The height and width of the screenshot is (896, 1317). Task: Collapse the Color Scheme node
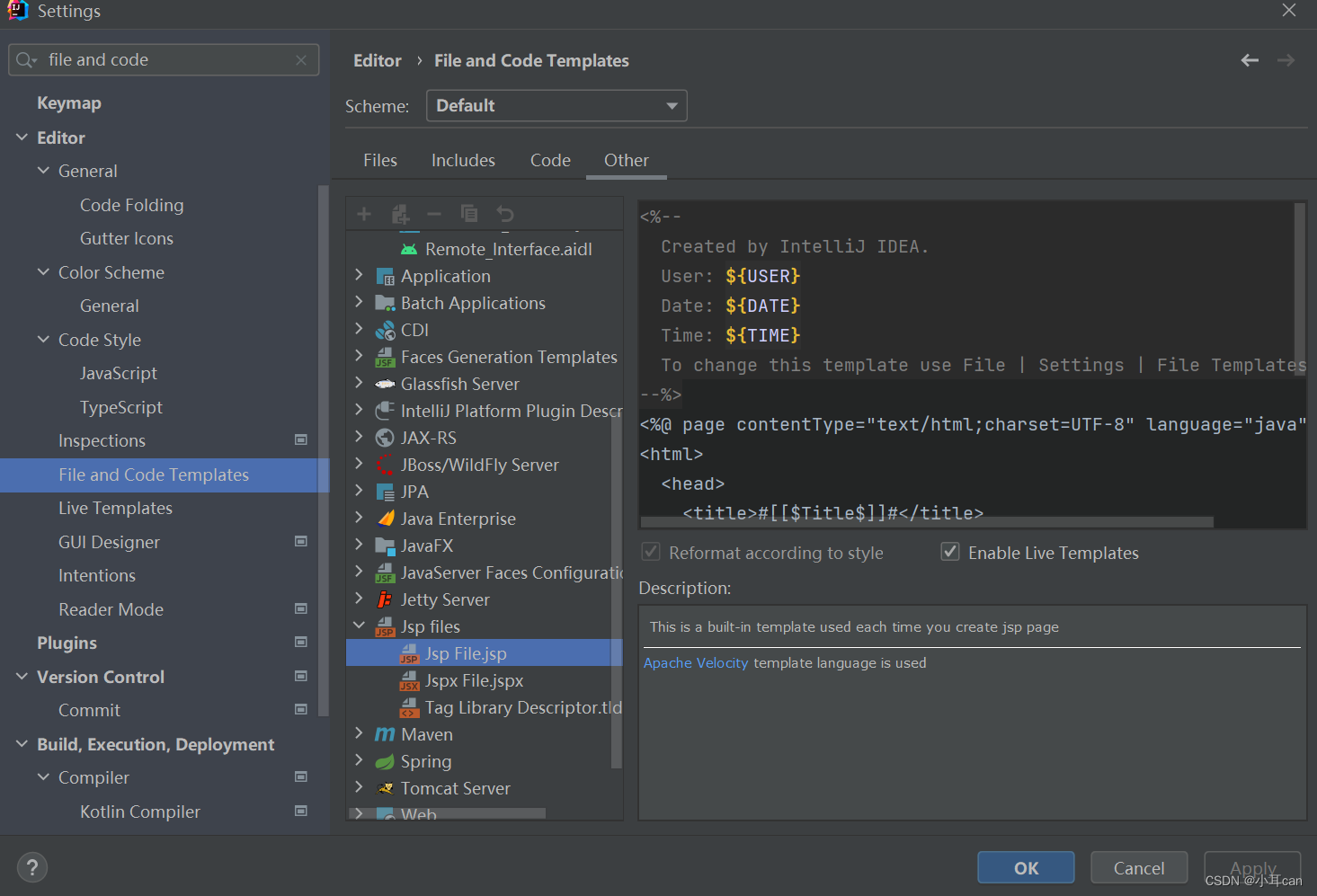(43, 272)
